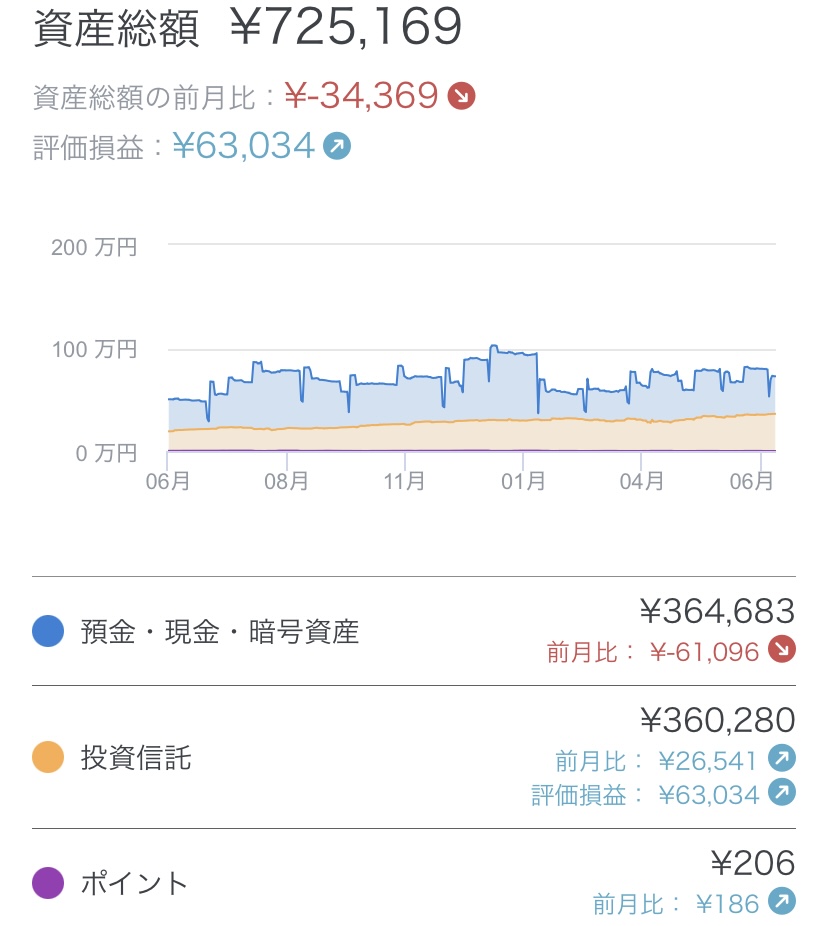This screenshot has height=926, width=828.
Task: Click red down arrow beside ¥-34,369
Action: click(461, 96)
